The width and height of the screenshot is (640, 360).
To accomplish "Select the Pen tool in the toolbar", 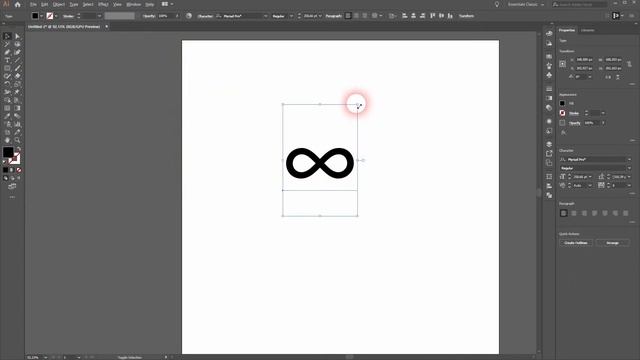I will [7, 52].
